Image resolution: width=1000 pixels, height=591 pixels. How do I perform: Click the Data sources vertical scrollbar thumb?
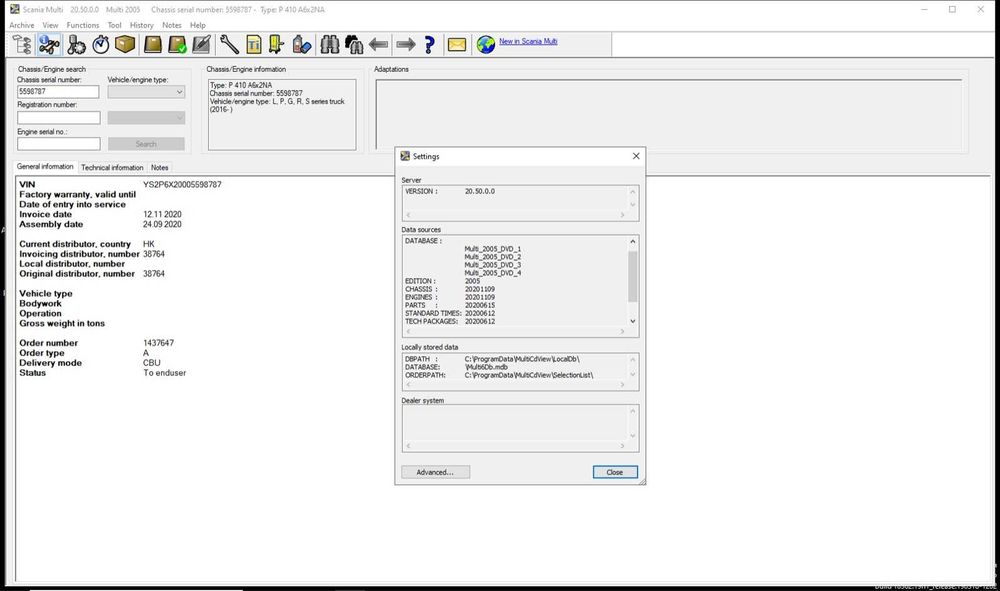coord(633,276)
